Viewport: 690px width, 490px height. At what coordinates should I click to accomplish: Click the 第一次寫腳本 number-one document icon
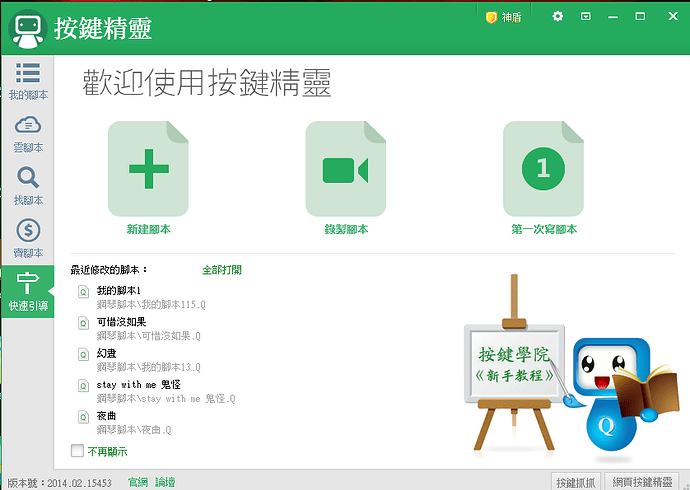pyautogui.click(x=543, y=169)
